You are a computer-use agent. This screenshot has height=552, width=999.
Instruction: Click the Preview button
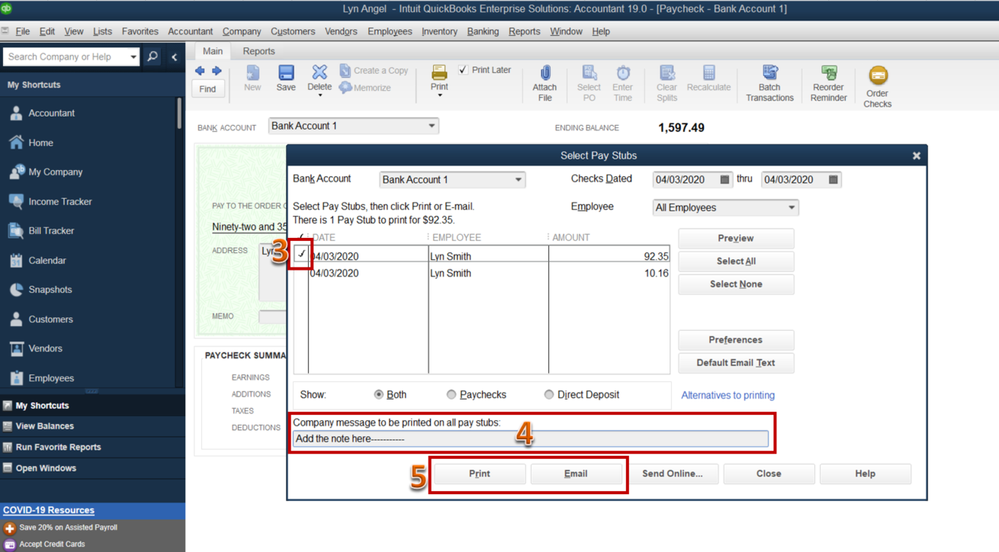tap(736, 238)
